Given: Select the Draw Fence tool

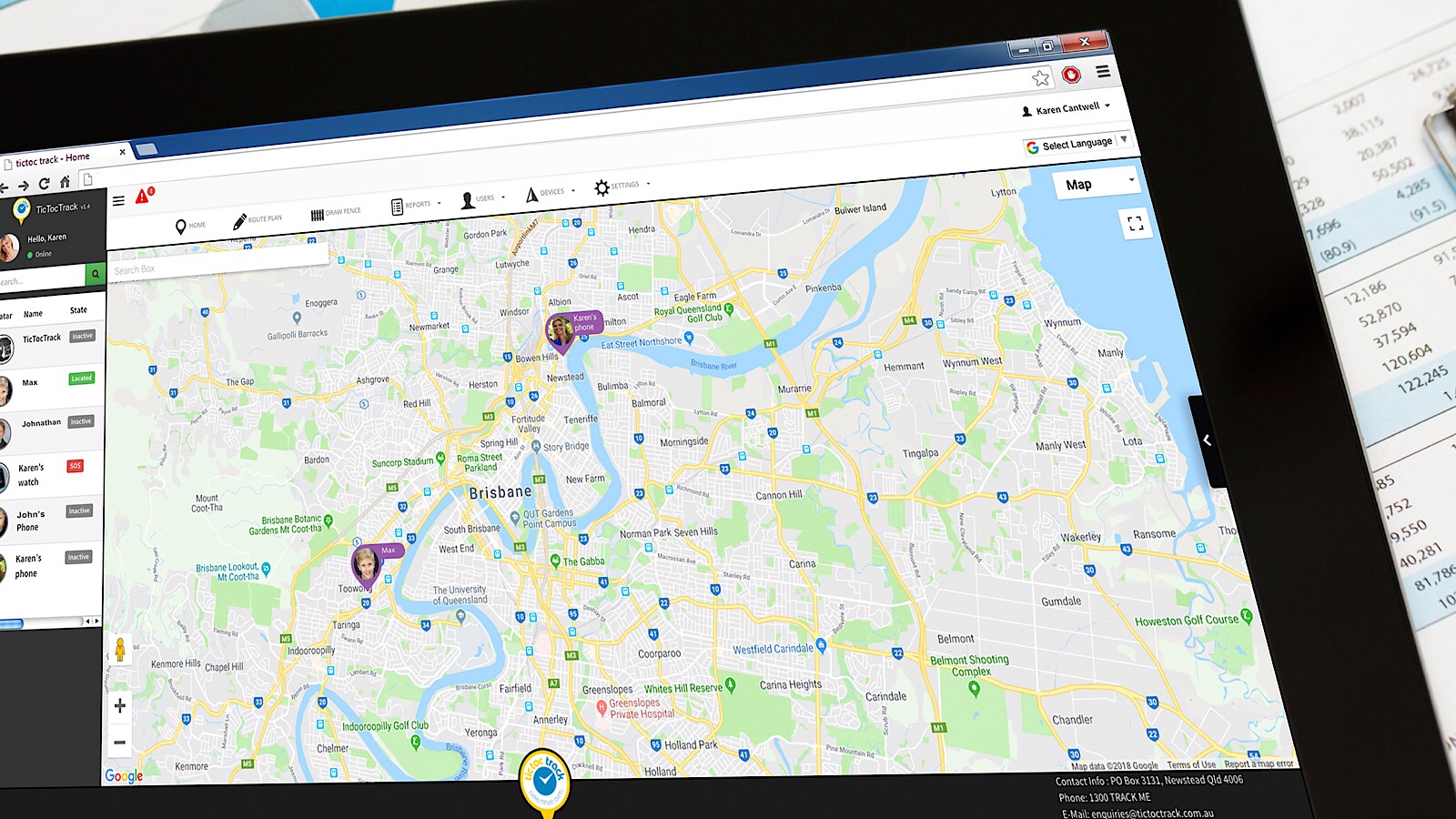Looking at the screenshot, I should click(336, 213).
